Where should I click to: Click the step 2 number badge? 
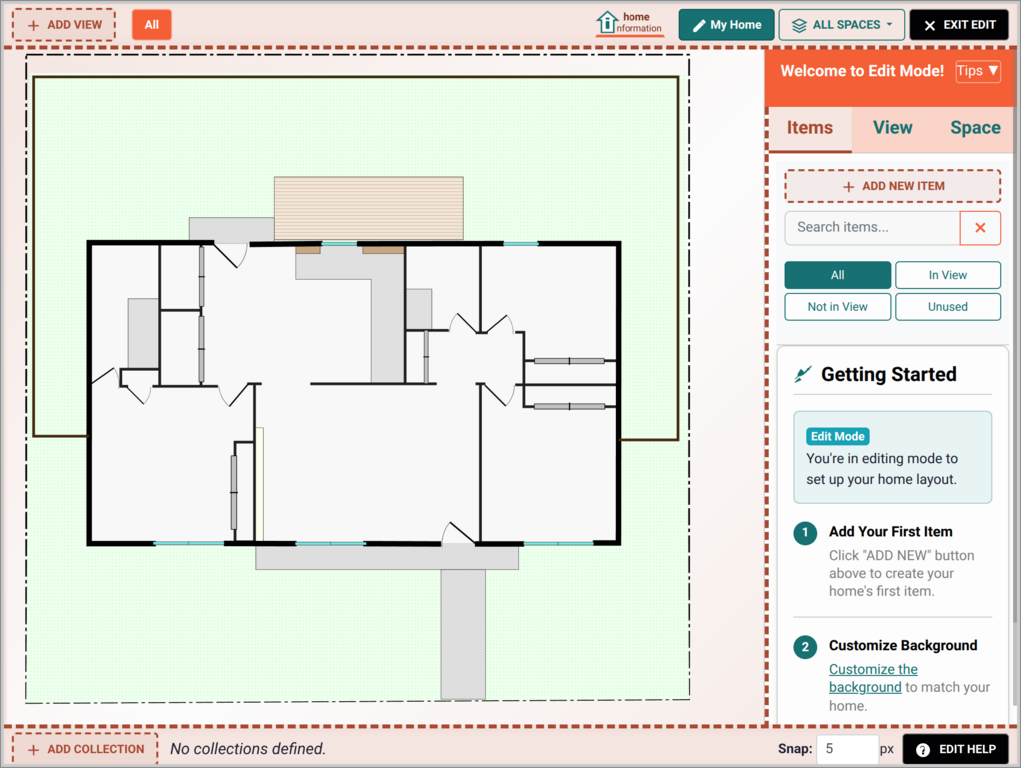pyautogui.click(x=805, y=646)
